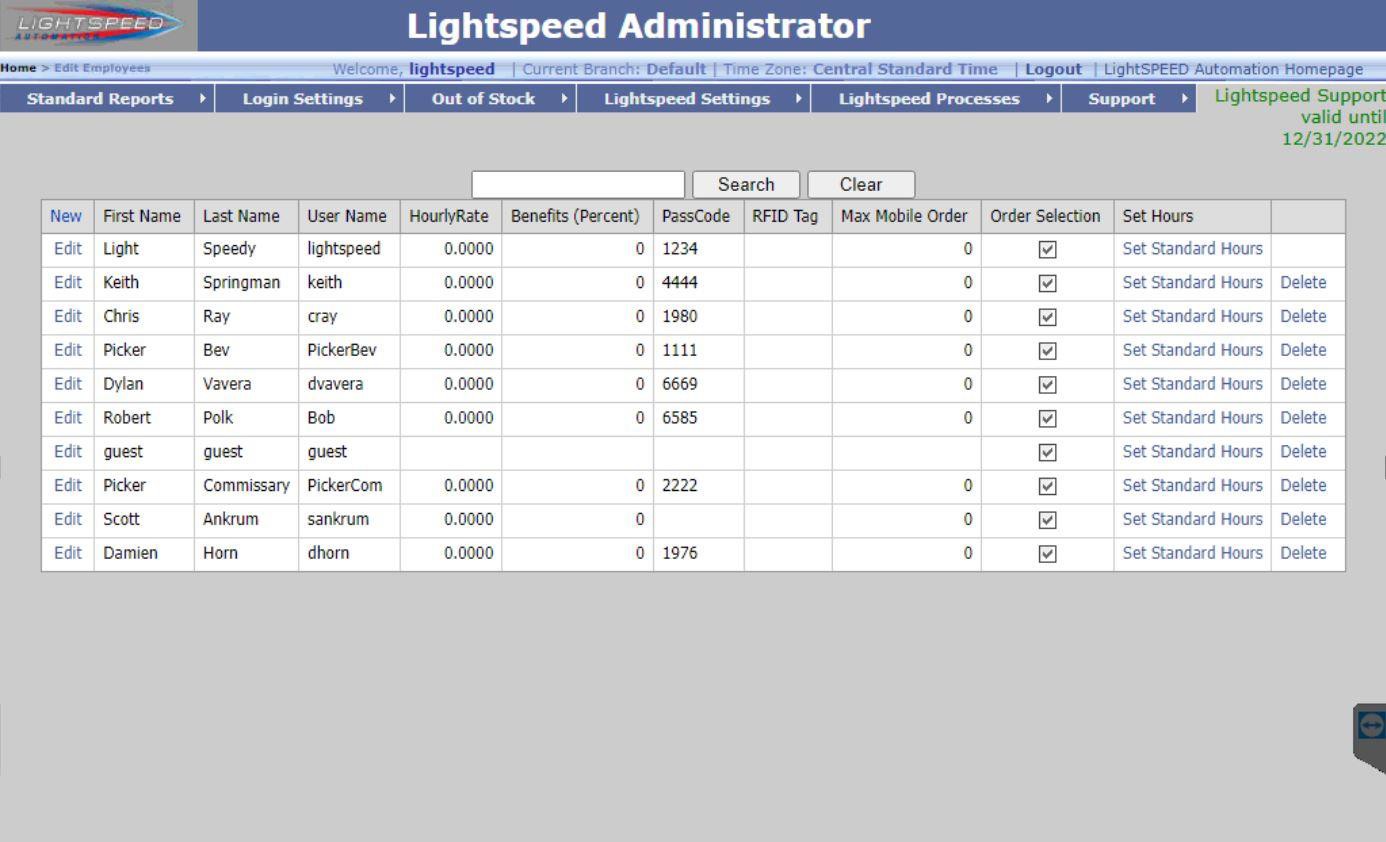Expand the Login Settings menu arrow
Viewport: 1386px width, 842px height.
pyautogui.click(x=392, y=98)
